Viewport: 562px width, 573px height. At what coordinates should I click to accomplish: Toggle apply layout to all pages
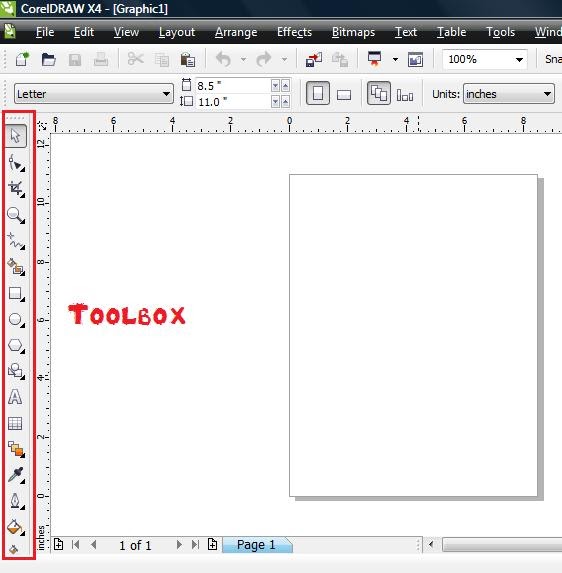379,94
